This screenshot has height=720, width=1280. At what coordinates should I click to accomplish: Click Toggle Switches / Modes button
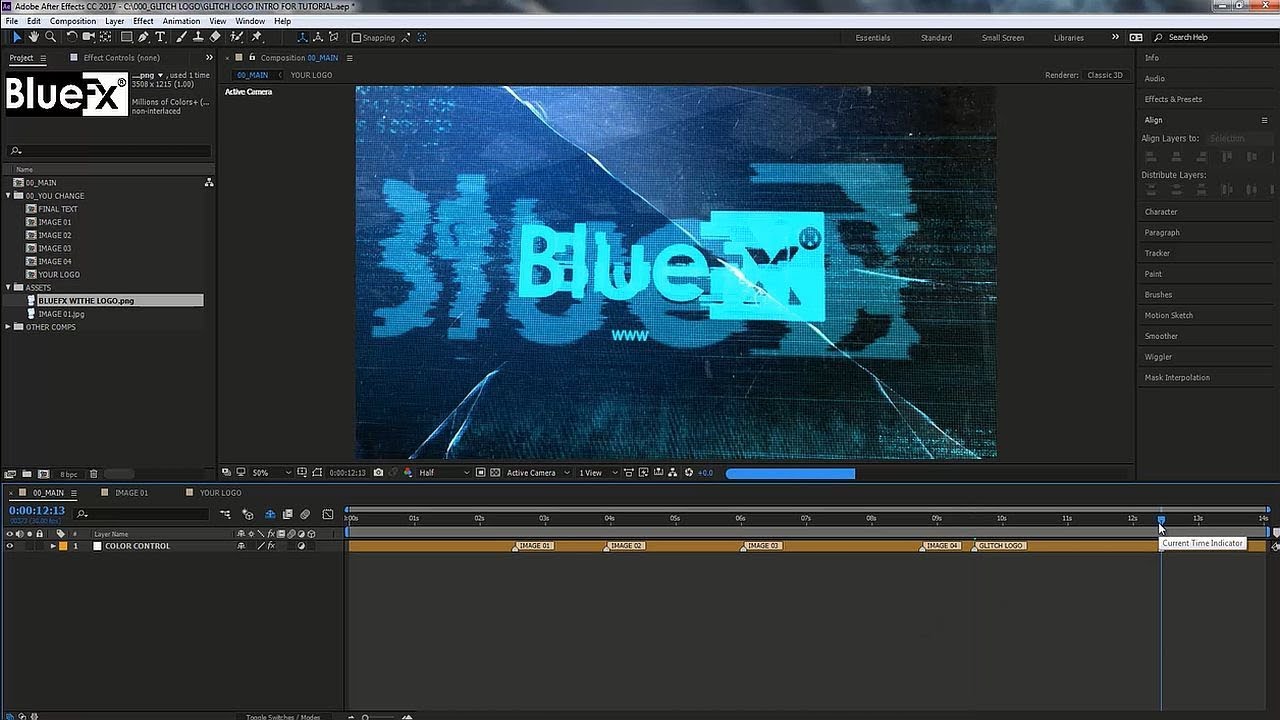(x=283, y=716)
